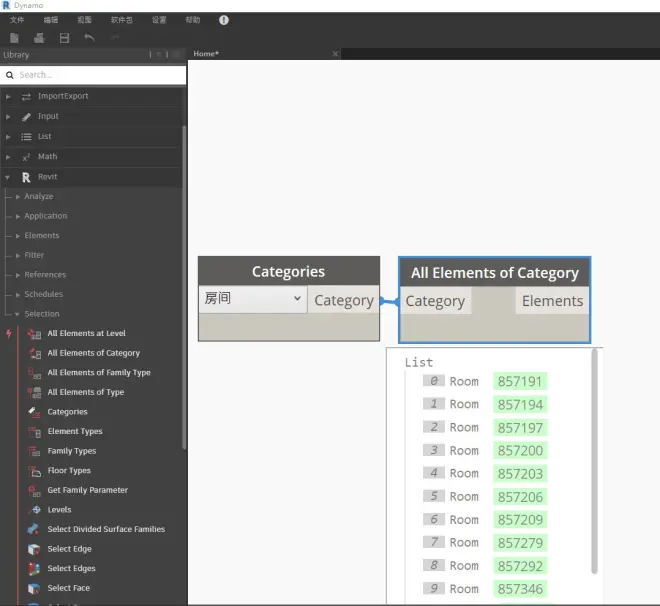Image resolution: width=660 pixels, height=606 pixels.
Task: Click Category output port on Categories node
Action: click(343, 300)
